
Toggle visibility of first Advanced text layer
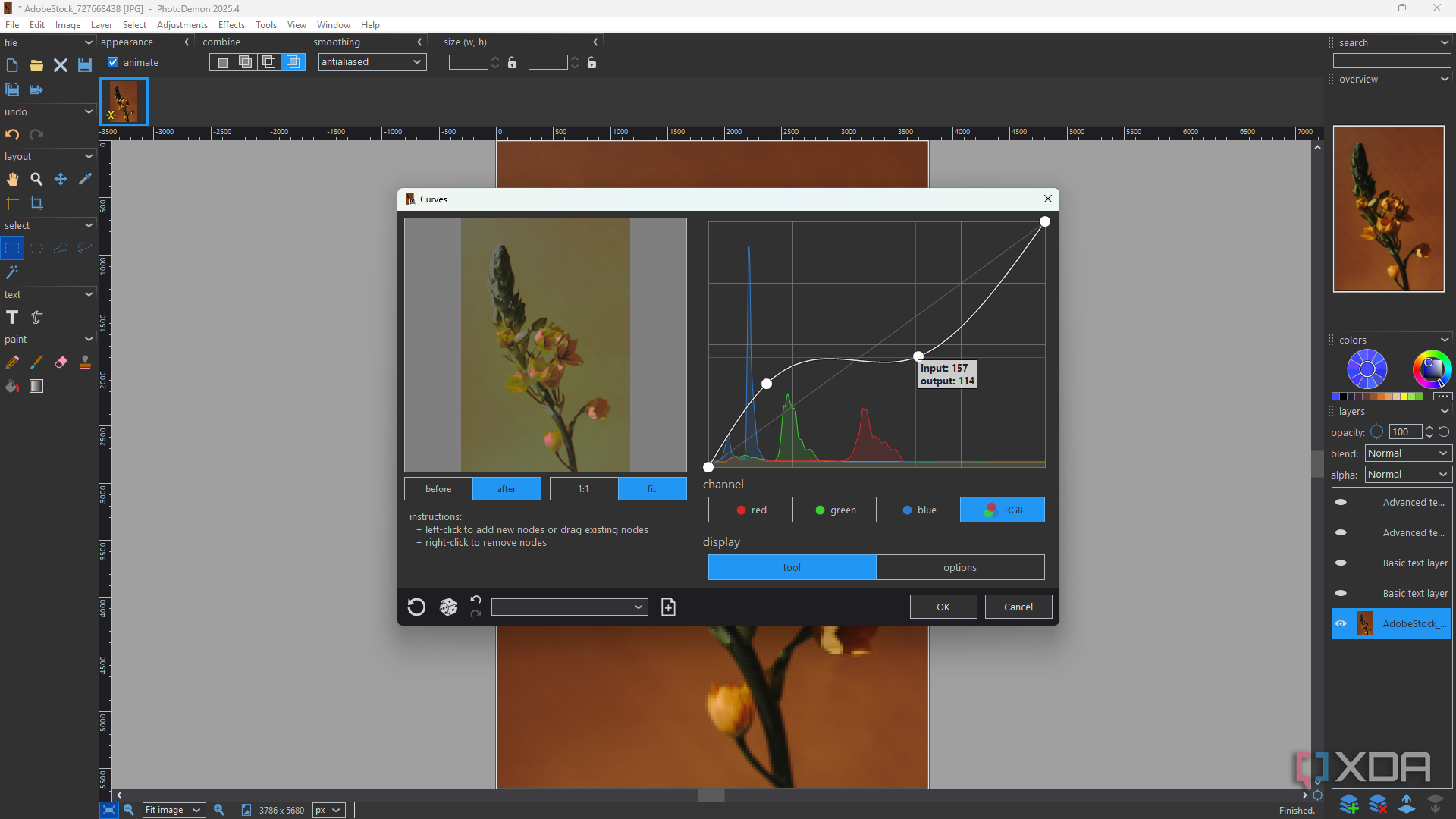click(1341, 502)
